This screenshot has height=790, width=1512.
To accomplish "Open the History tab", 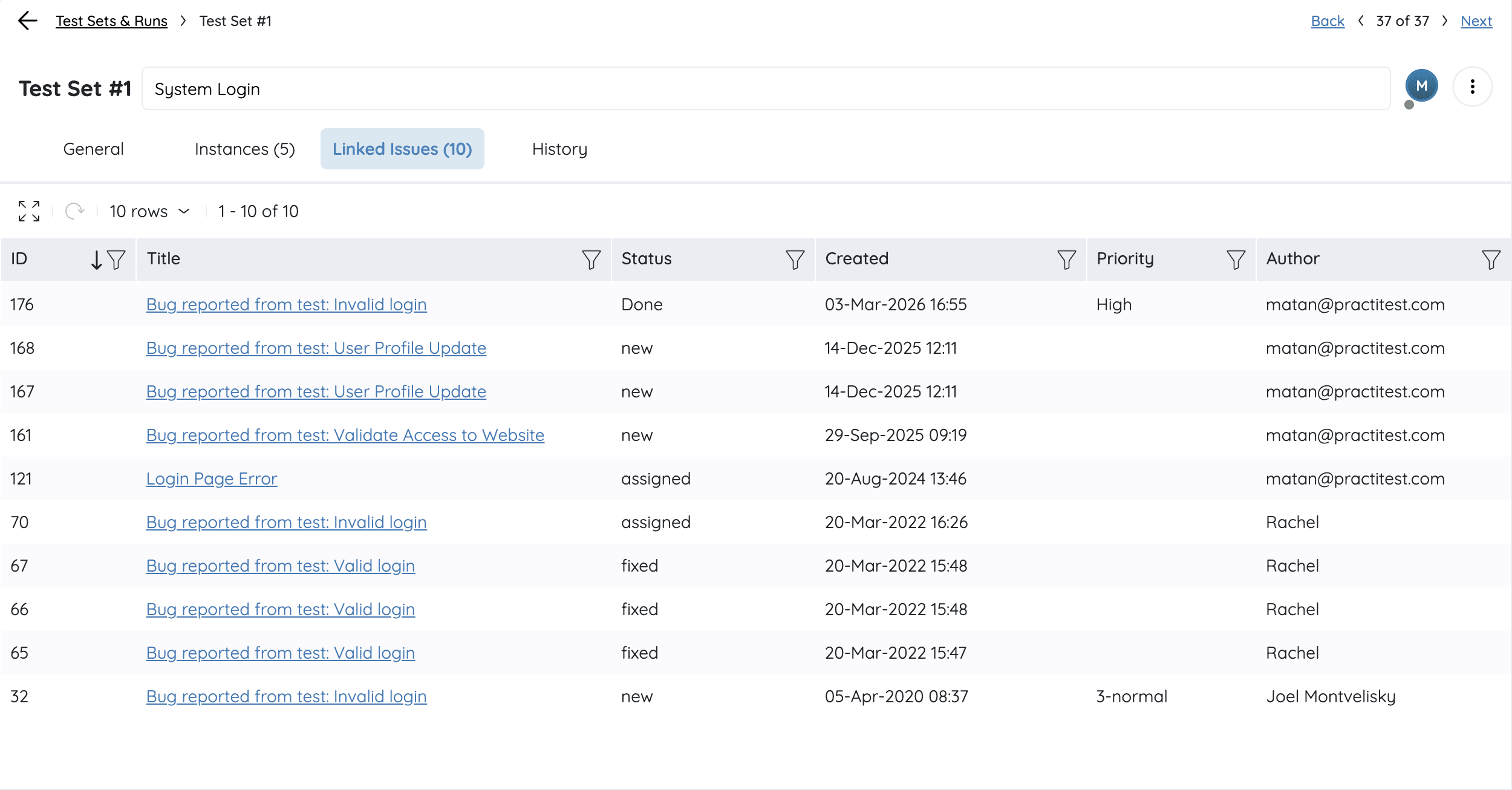I will (559, 149).
